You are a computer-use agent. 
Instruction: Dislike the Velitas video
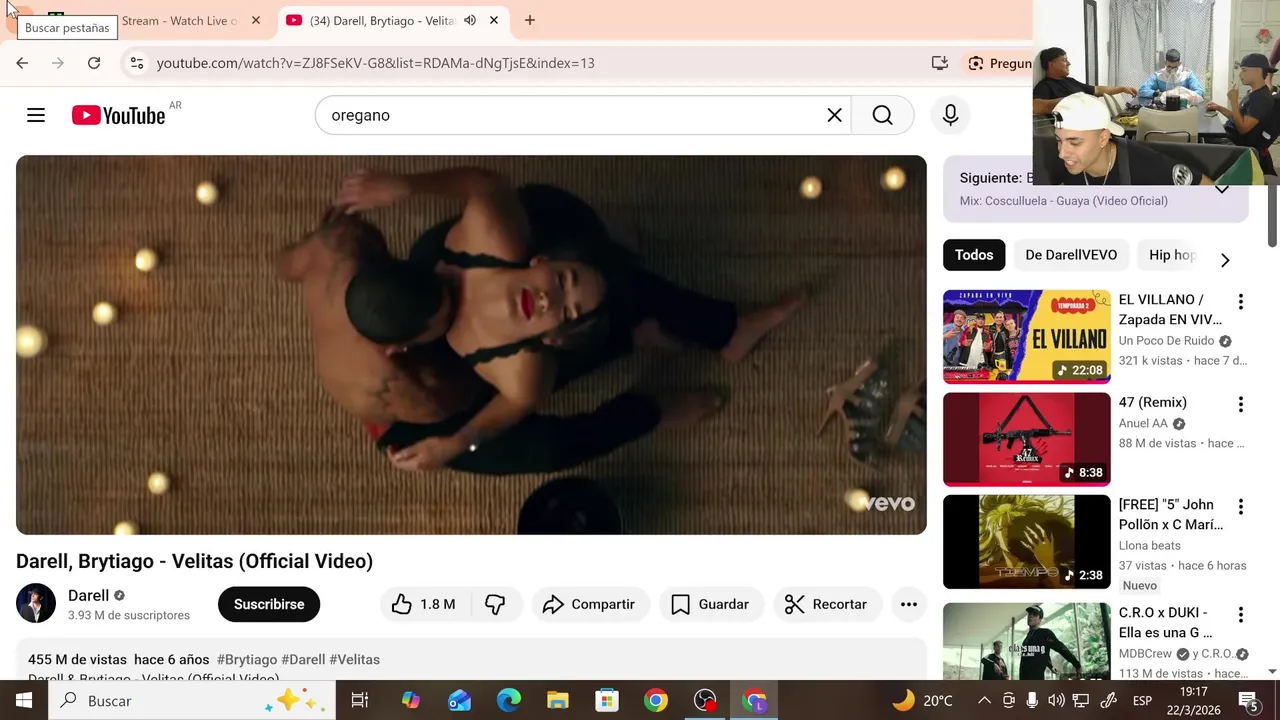coord(495,604)
